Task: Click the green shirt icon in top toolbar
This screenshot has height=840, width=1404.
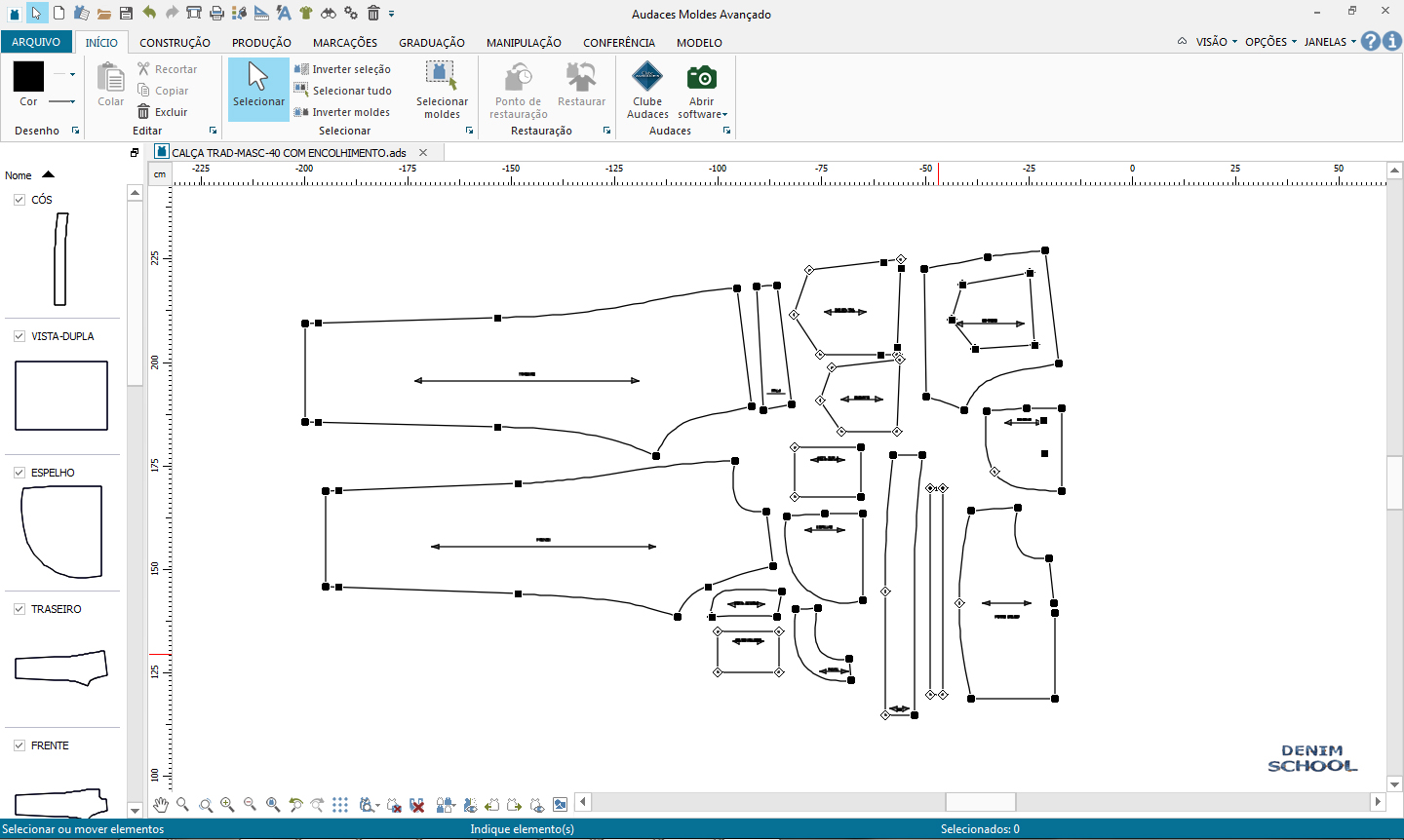Action: (306, 14)
